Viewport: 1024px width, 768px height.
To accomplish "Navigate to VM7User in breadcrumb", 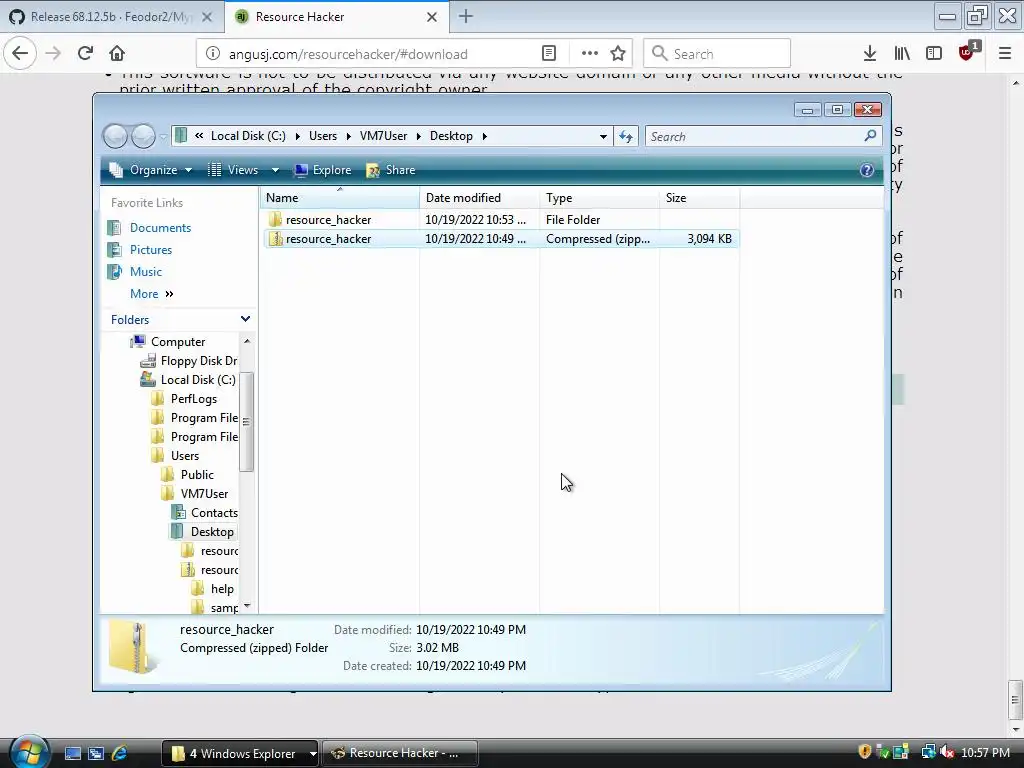I will coord(383,136).
